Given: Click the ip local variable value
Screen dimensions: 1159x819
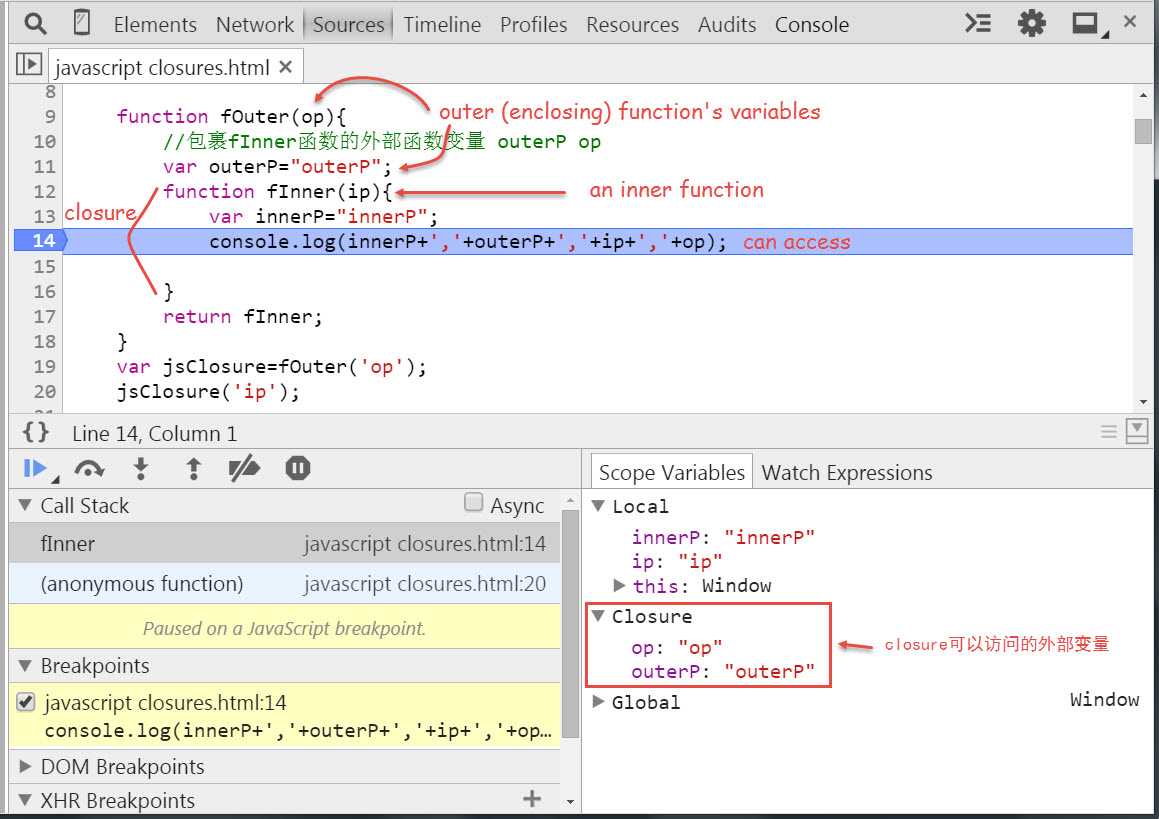Looking at the screenshot, I should 700,562.
